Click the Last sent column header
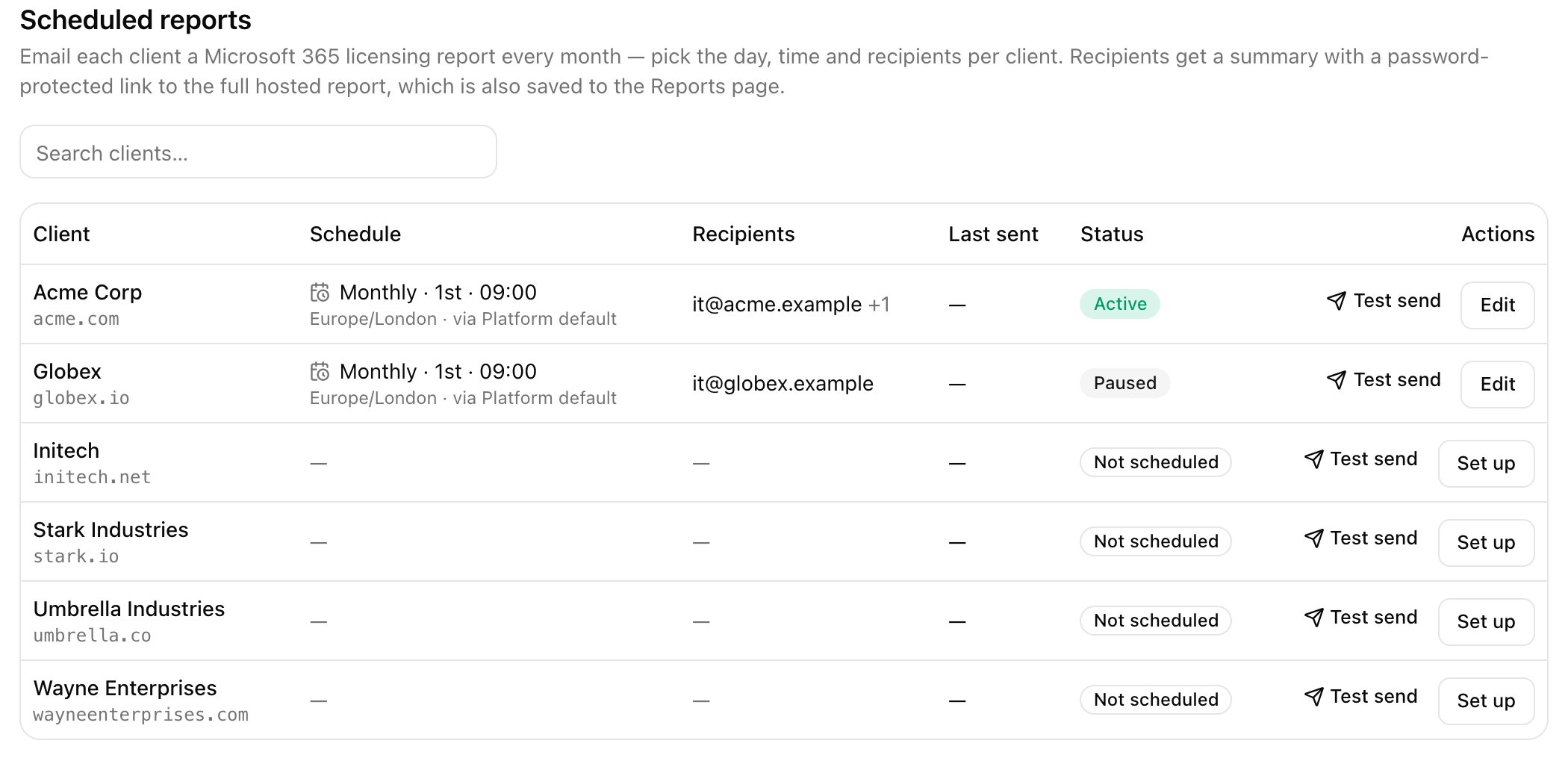 [993, 234]
